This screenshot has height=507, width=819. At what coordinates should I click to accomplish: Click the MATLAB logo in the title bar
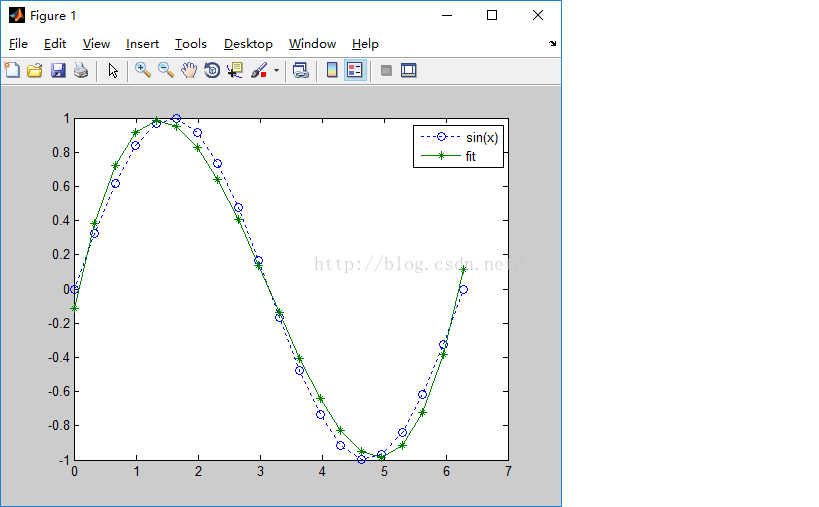[16, 15]
